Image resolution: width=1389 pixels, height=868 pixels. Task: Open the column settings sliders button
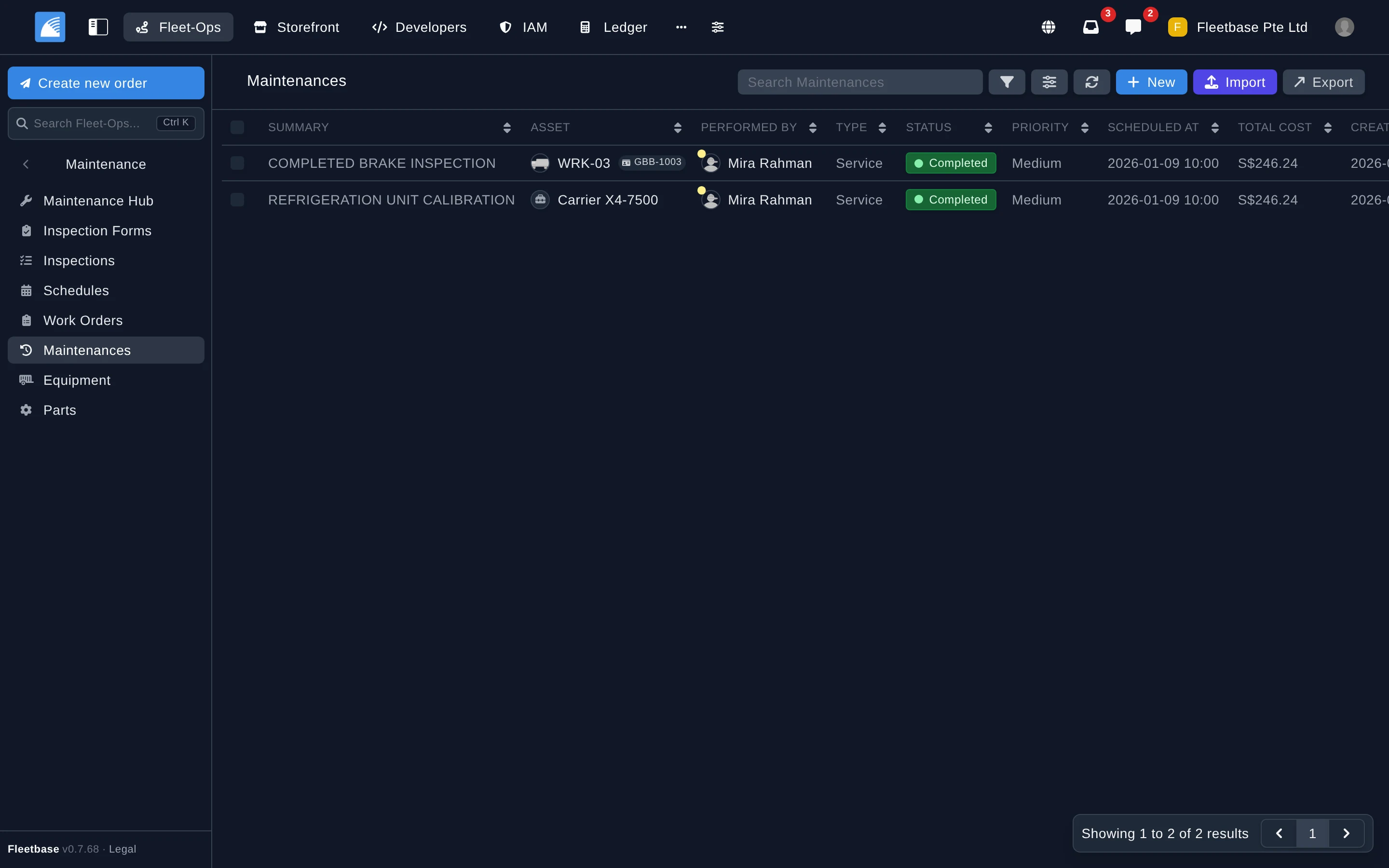click(1049, 82)
